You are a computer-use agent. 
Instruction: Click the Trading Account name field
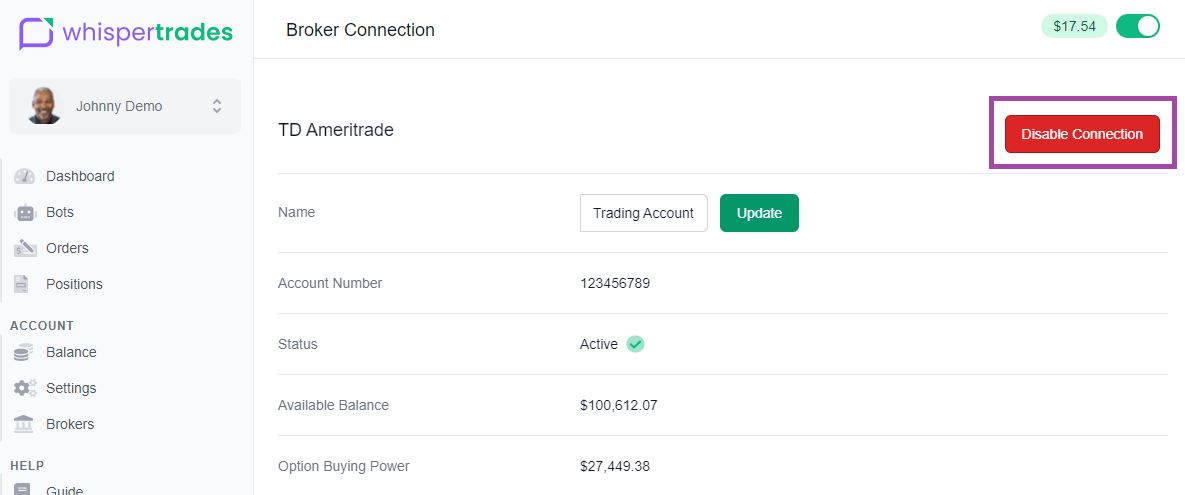[x=644, y=213]
